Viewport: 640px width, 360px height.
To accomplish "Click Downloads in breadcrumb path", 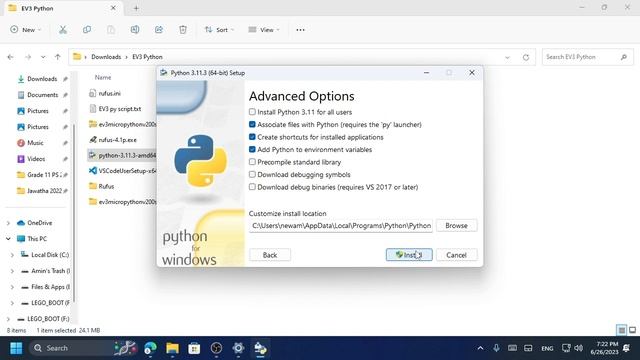I will click(x=106, y=57).
